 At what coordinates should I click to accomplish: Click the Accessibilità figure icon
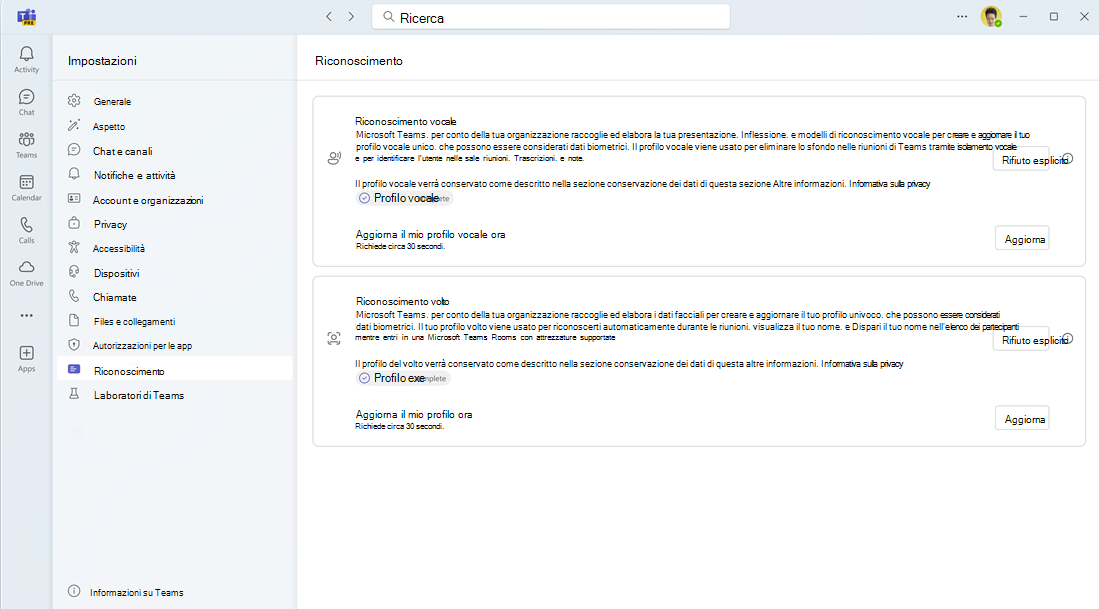tap(74, 247)
